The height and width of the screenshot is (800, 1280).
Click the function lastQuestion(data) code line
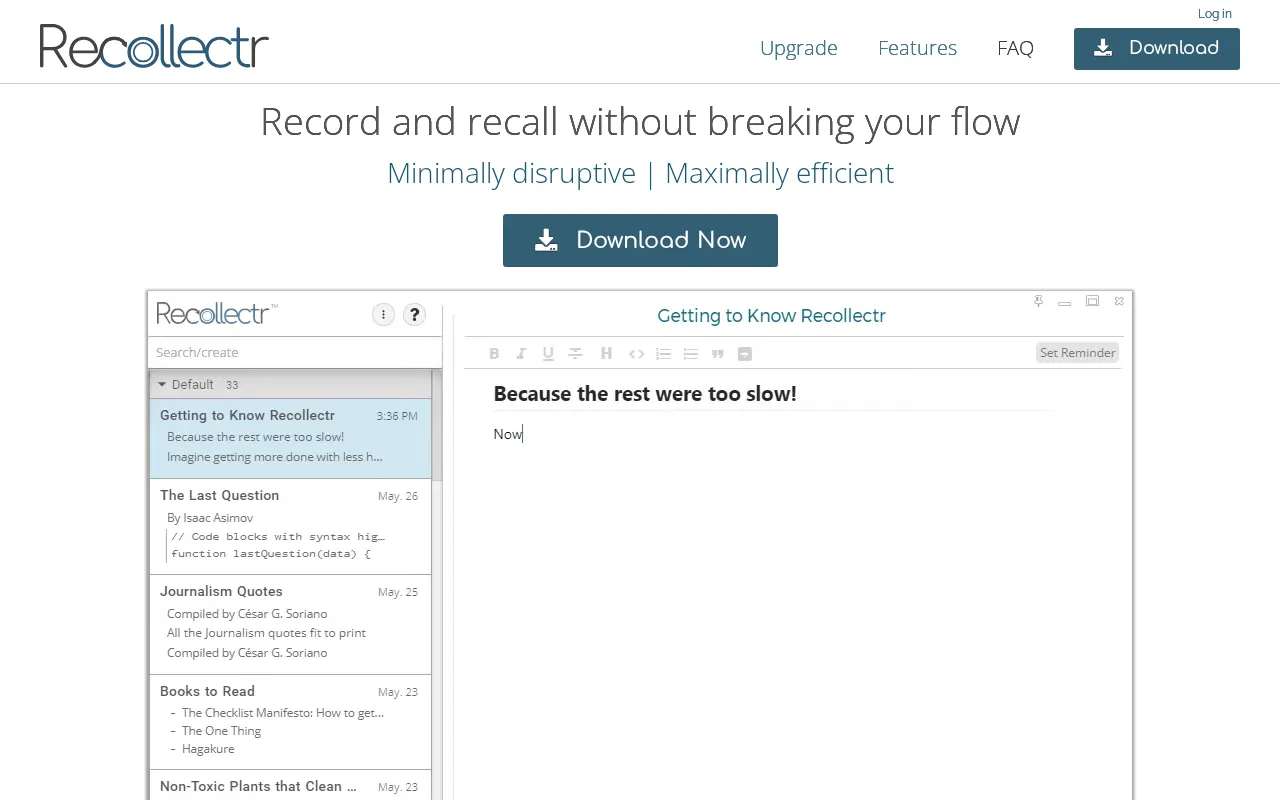click(271, 553)
